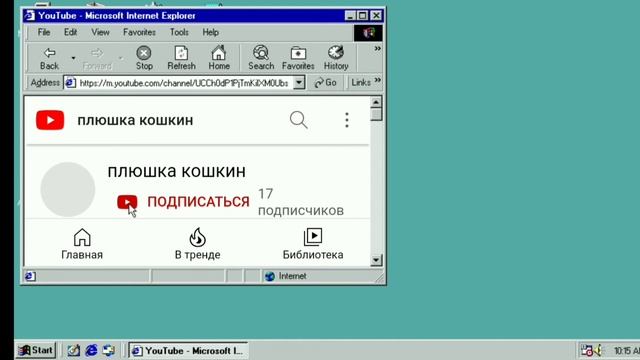Open the Search toolbar button
Viewport: 640px width, 360px height.
[261, 58]
